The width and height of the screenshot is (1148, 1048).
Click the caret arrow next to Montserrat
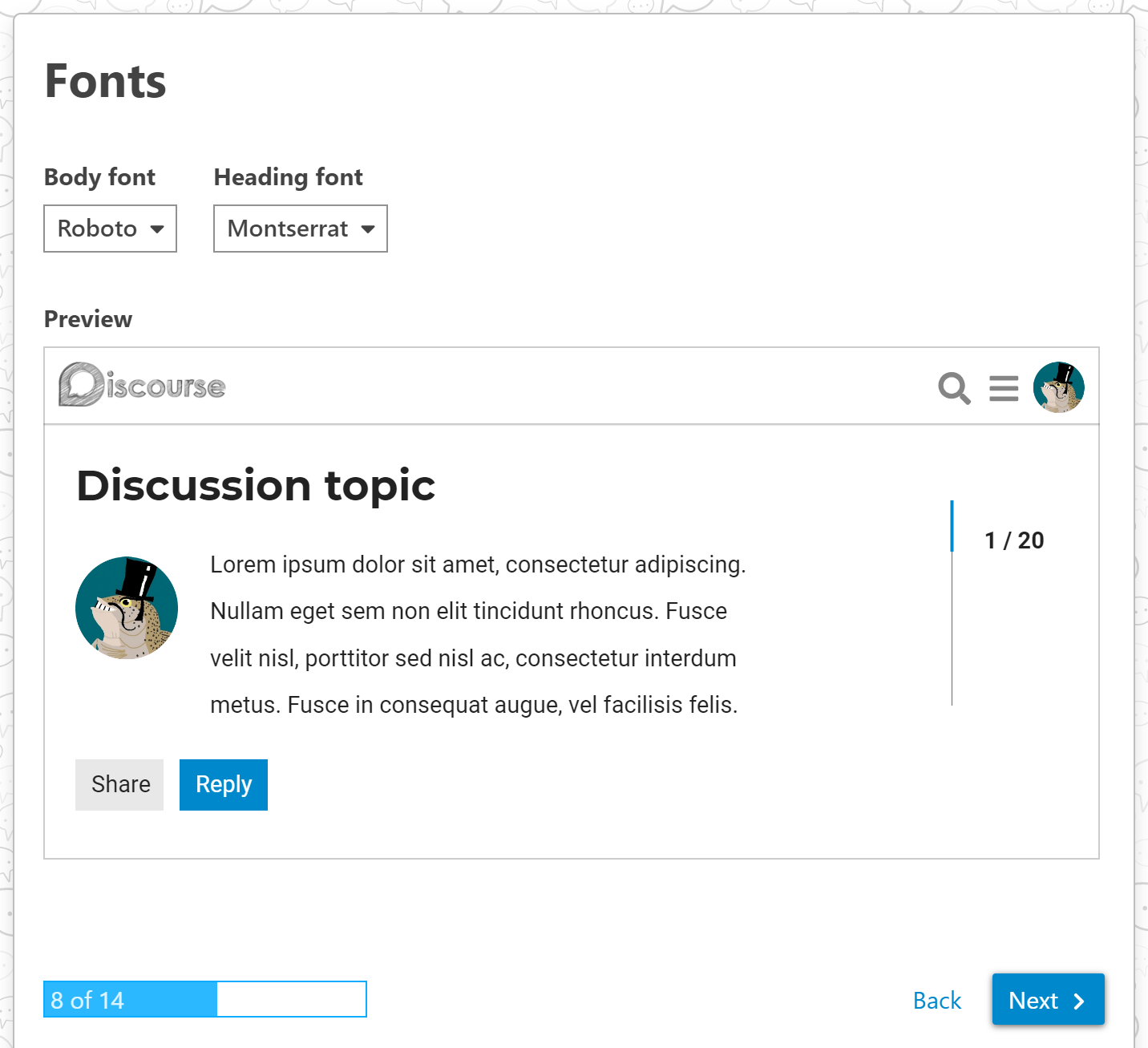coord(368,229)
